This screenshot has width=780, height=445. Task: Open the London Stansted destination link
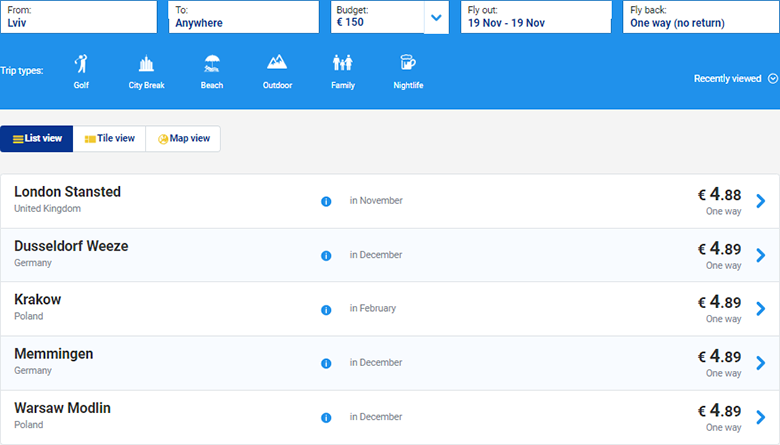point(67,192)
